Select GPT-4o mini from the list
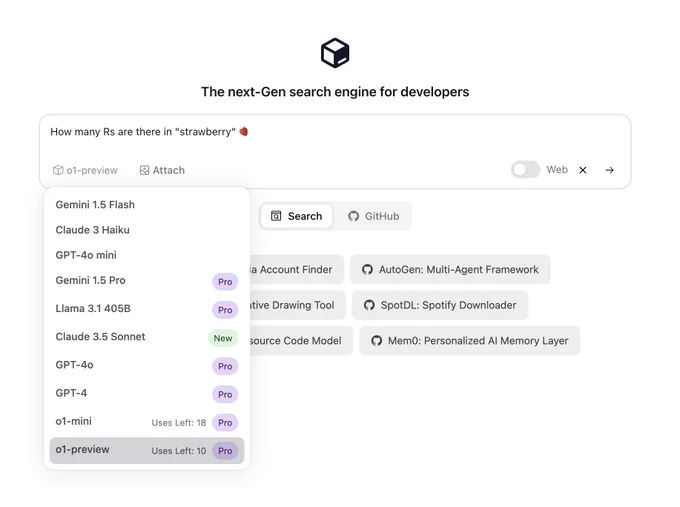 [x=147, y=255]
